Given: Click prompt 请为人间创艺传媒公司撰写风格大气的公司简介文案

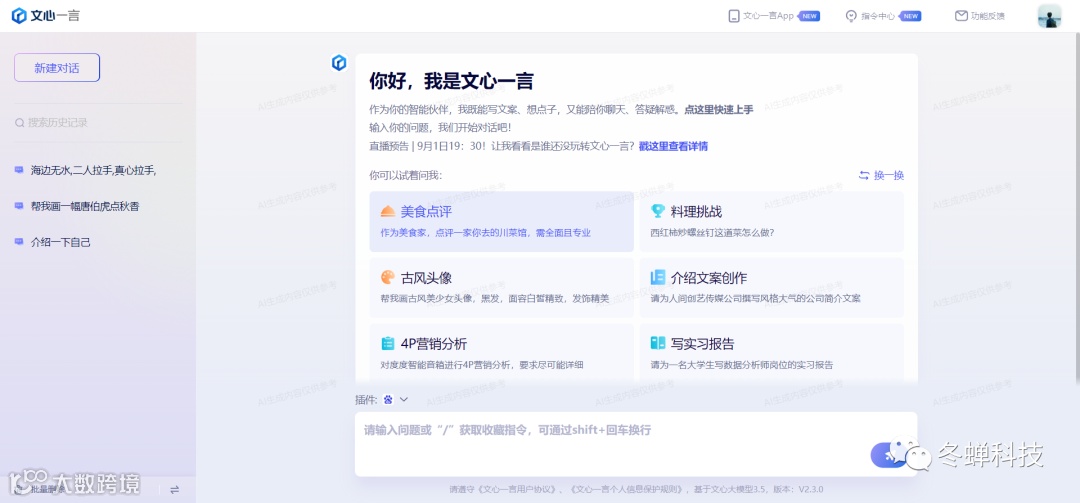Looking at the screenshot, I should (x=756, y=298).
